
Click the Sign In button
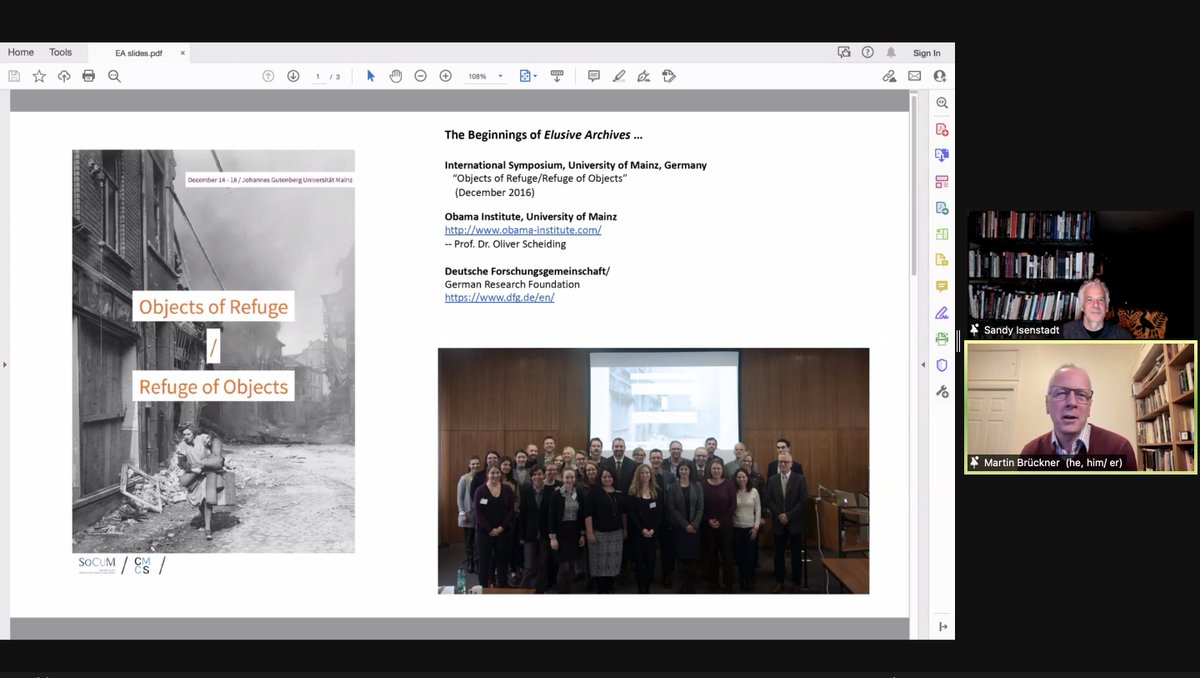926,53
